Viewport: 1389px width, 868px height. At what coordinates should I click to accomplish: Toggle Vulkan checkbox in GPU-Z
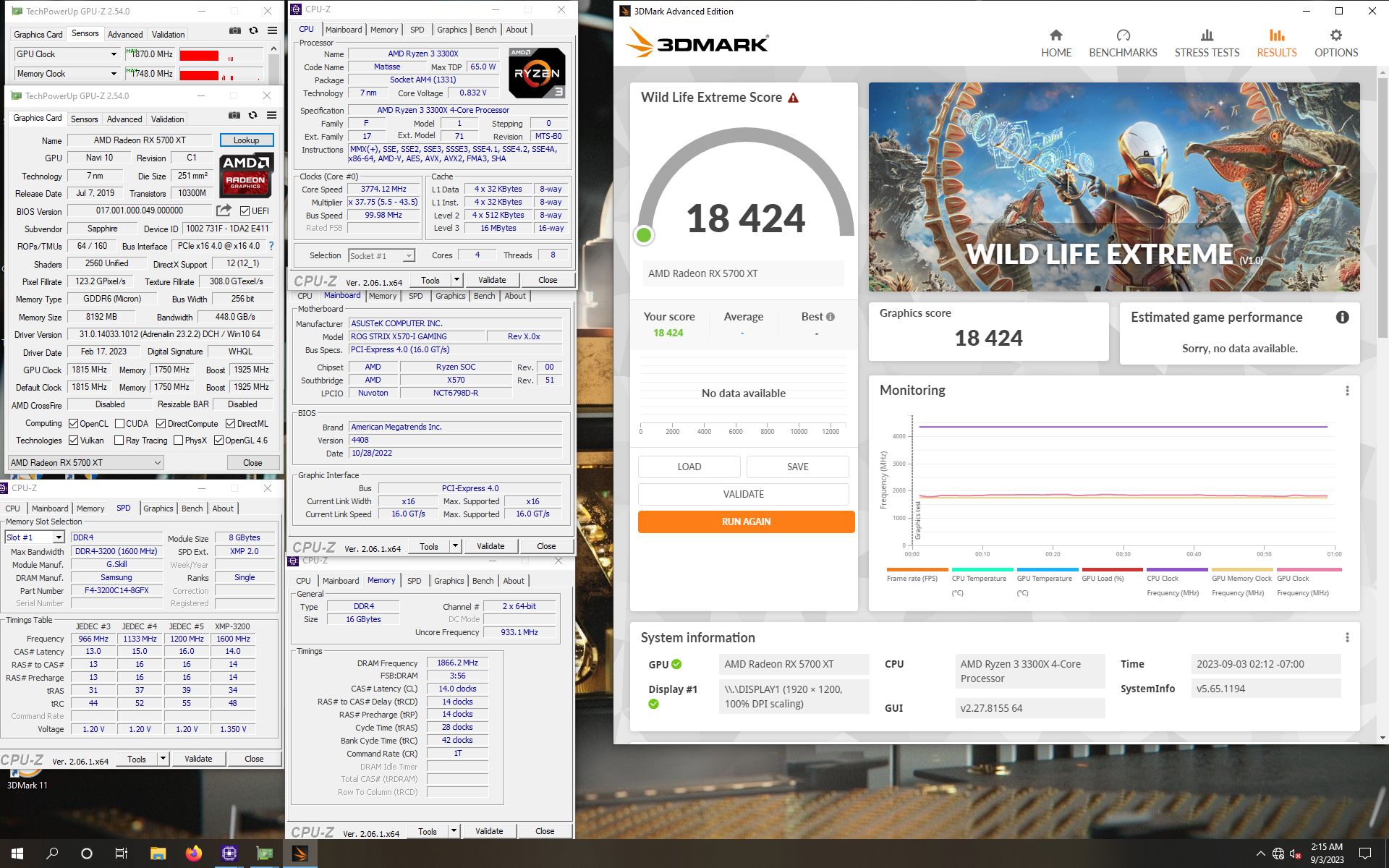tap(73, 441)
